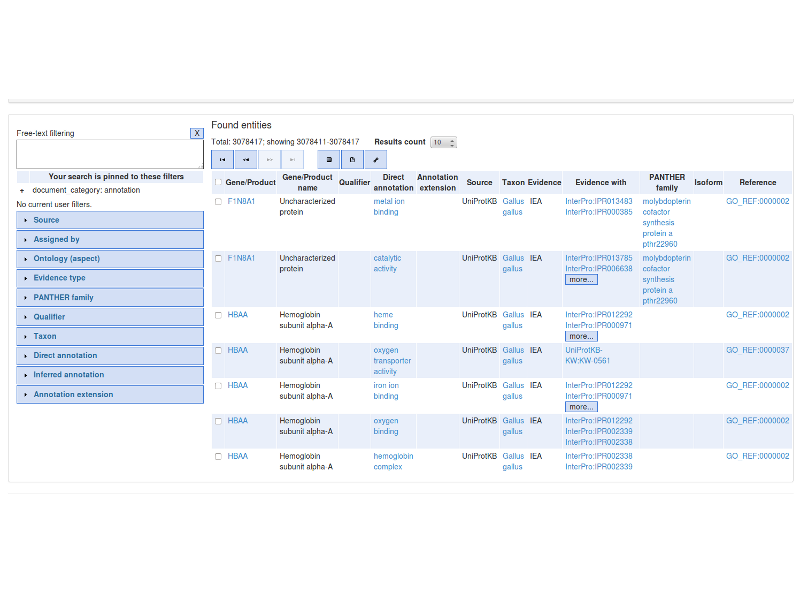Click the next page arrow button
This screenshot has height=600, width=800.
tap(269, 159)
